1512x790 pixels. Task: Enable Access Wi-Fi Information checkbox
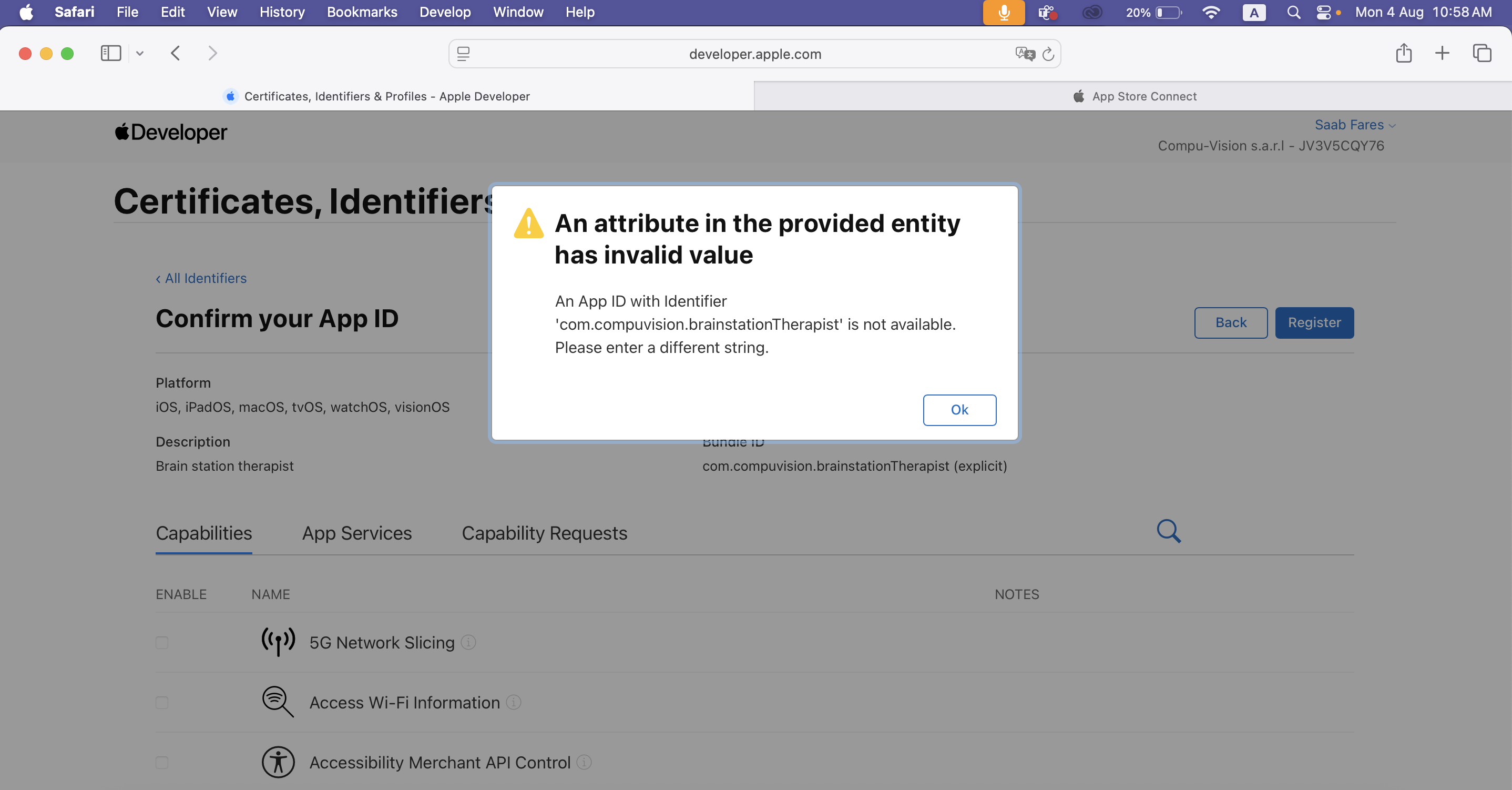point(162,703)
